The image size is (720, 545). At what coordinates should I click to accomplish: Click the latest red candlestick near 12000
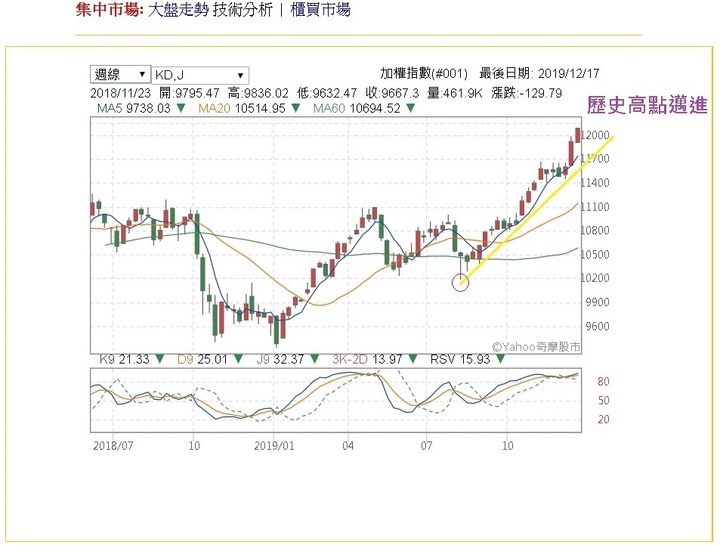point(577,135)
